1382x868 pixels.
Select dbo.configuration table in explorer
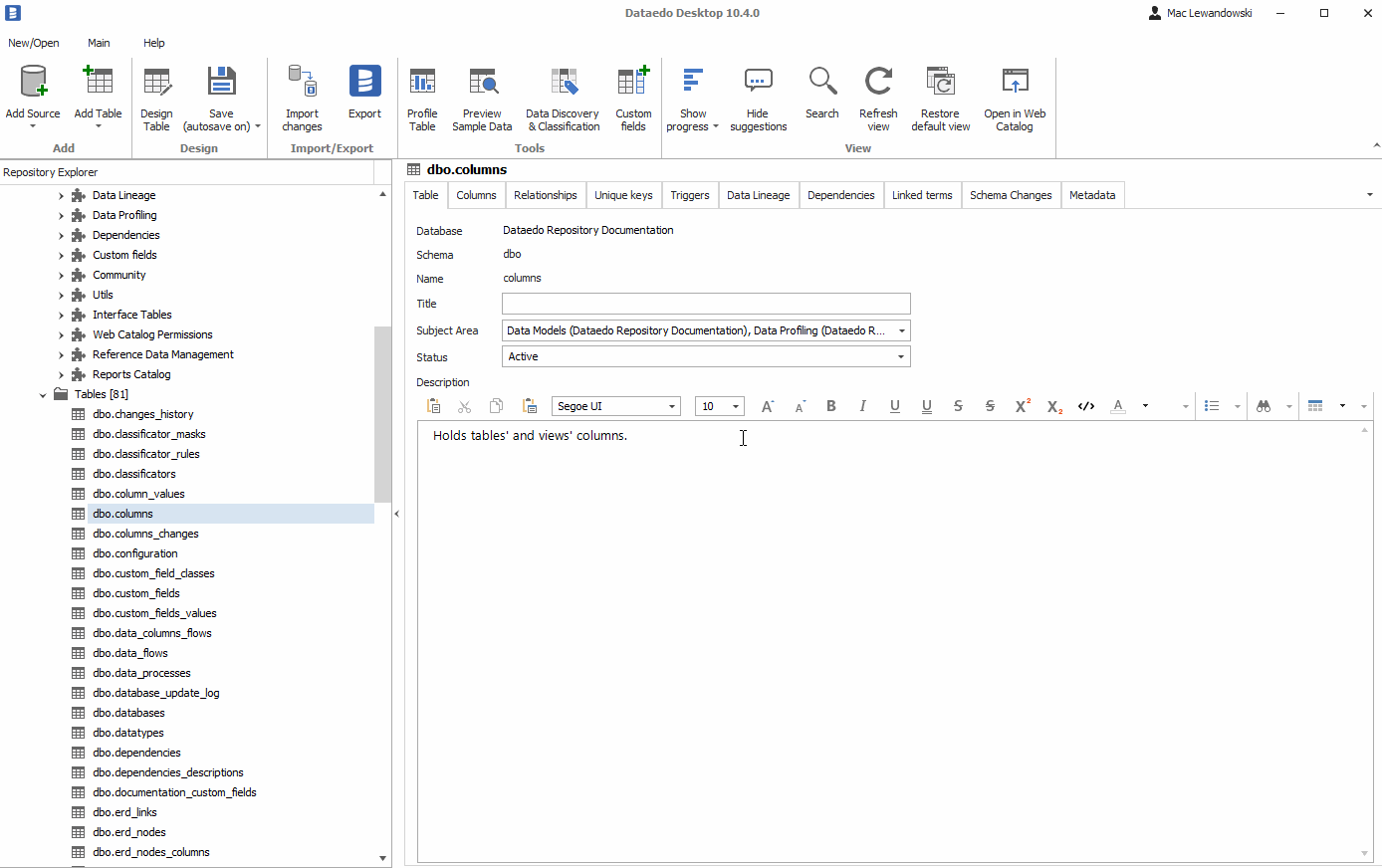click(135, 553)
